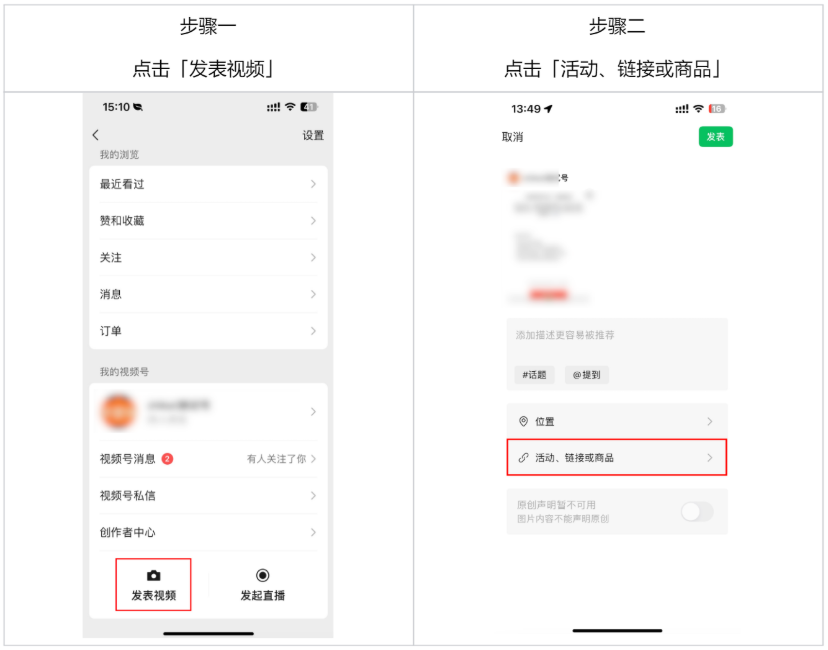This screenshot has height=650, width=828.
Task: Click the link icon beside 活动、链接或商品
Action: point(523,458)
